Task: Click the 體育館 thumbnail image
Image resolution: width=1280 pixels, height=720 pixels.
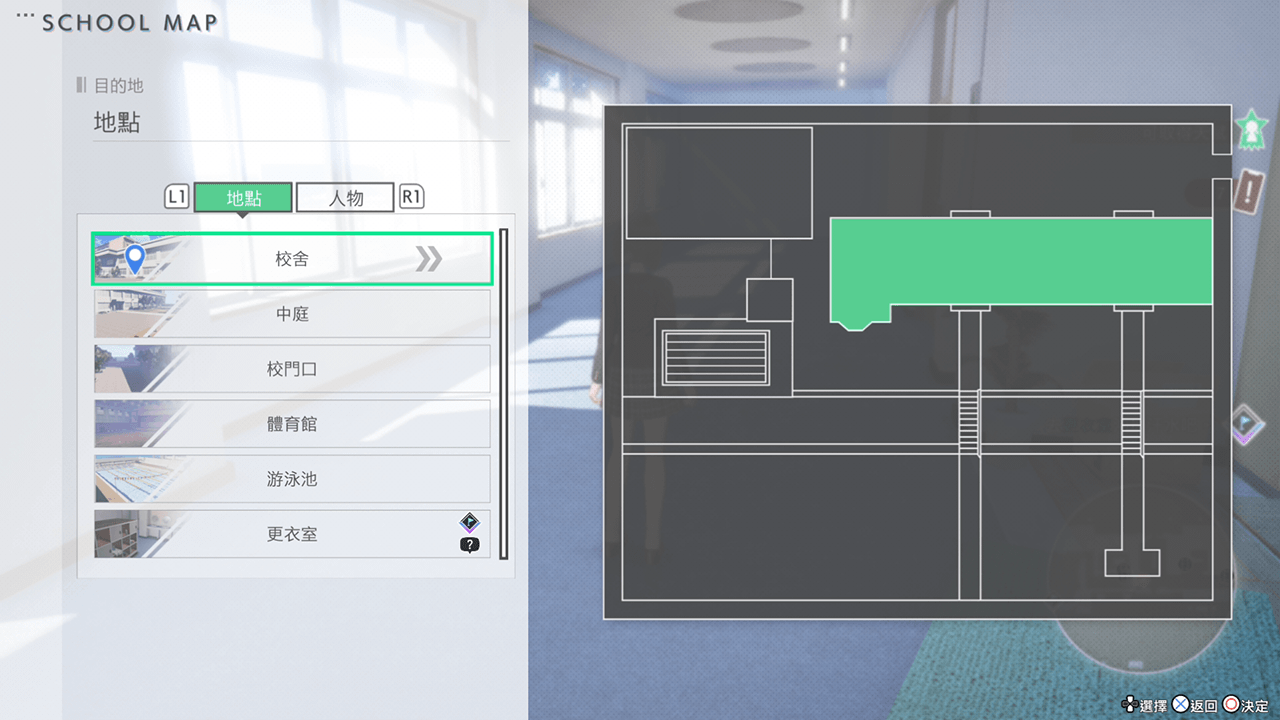Action: [x=138, y=424]
